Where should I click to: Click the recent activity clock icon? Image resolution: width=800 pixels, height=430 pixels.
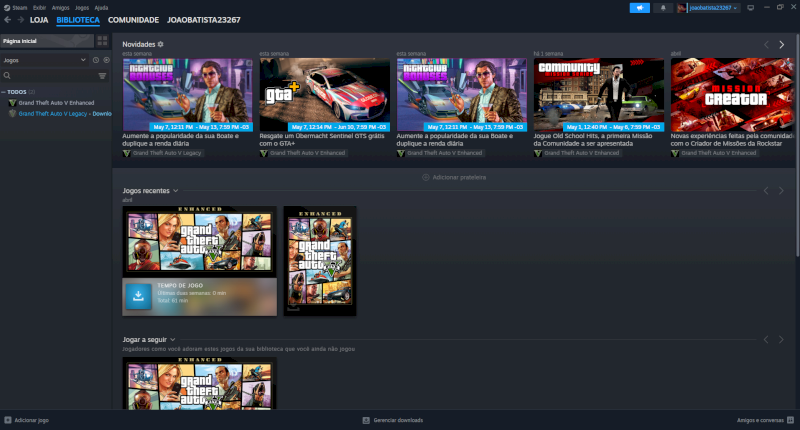pyautogui.click(x=96, y=60)
